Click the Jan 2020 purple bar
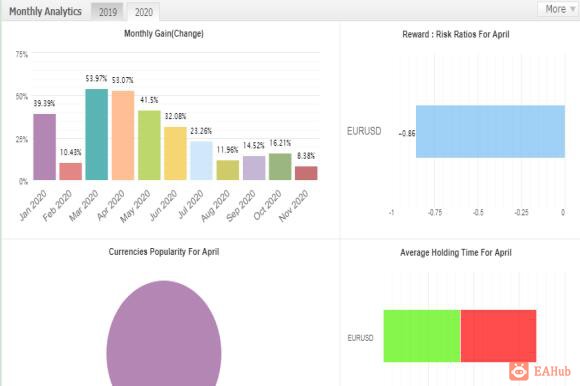This screenshot has height=386, width=580. tap(45, 147)
